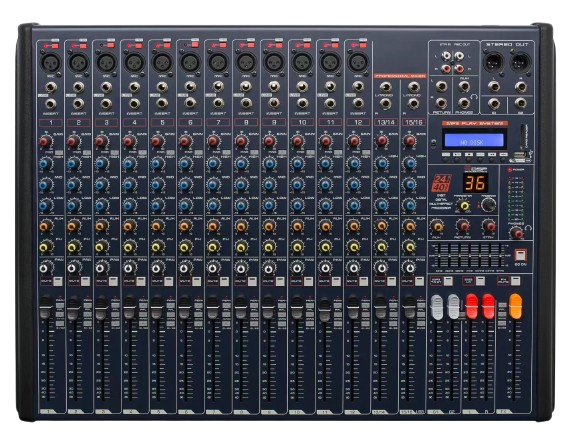Turn the orange AUX knob on channel 10
576x433 pixels.
pos(298,226)
